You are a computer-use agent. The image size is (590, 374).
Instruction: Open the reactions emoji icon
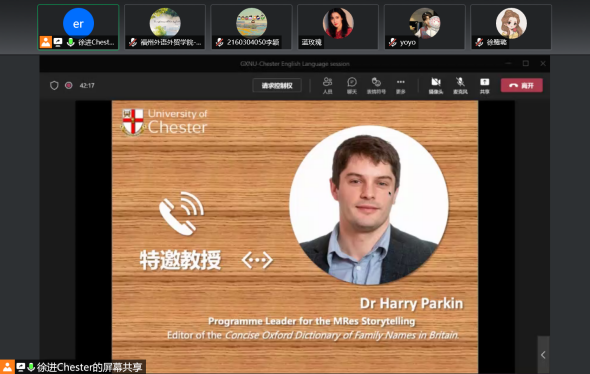pos(376,85)
